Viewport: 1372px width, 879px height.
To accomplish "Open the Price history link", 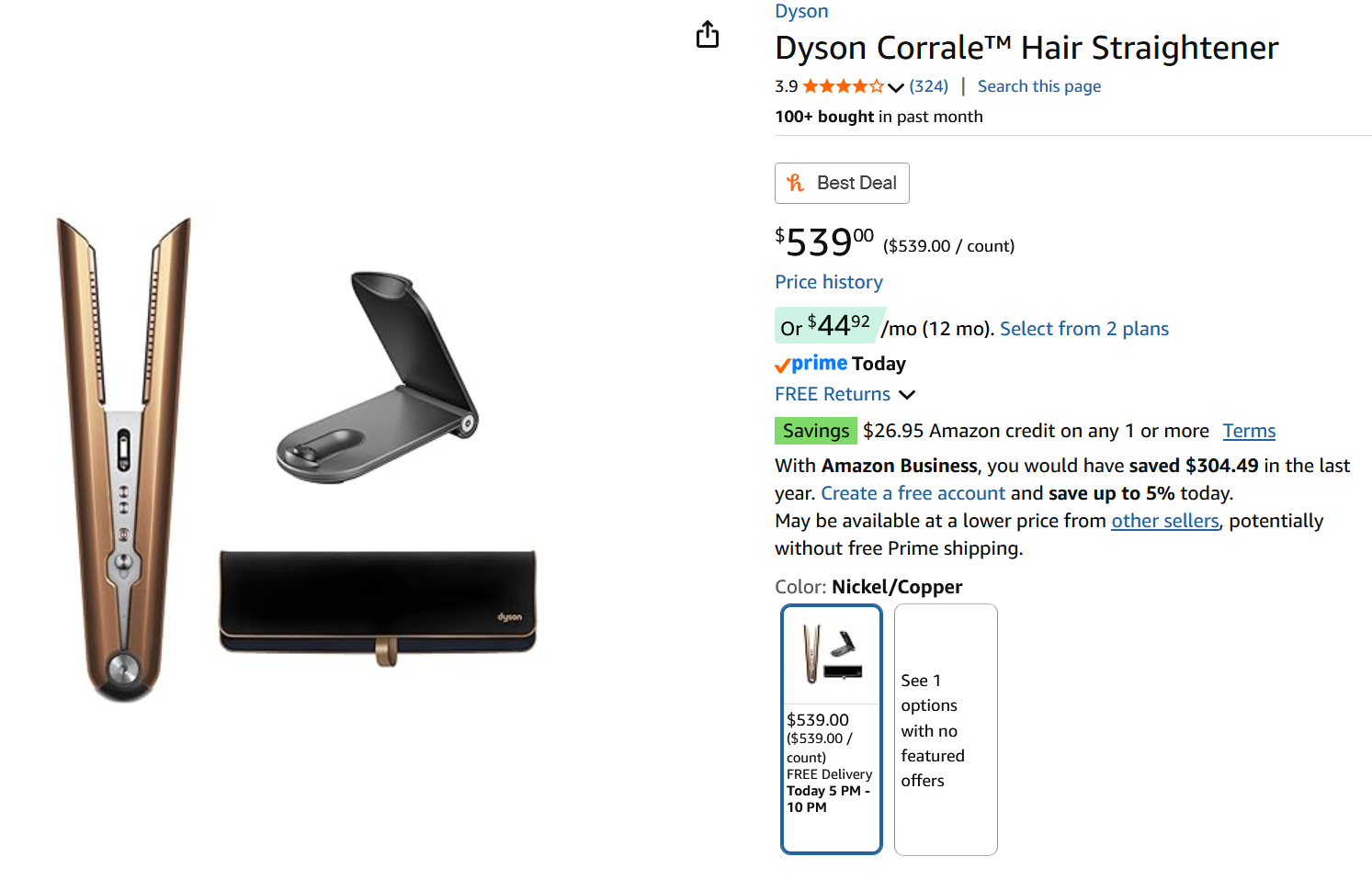I will [x=828, y=282].
